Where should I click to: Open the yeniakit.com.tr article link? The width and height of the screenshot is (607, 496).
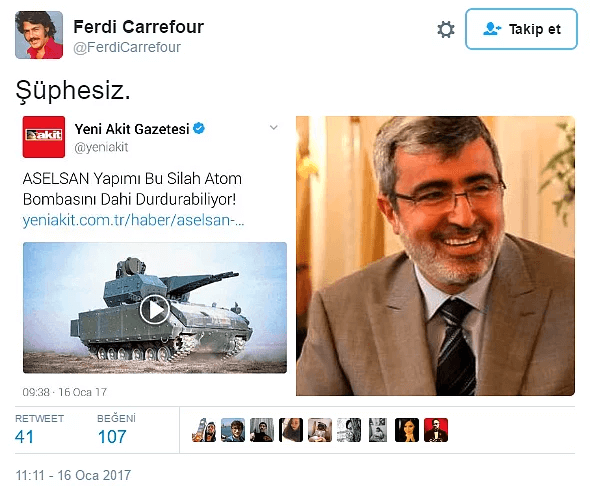pyautogui.click(x=134, y=220)
